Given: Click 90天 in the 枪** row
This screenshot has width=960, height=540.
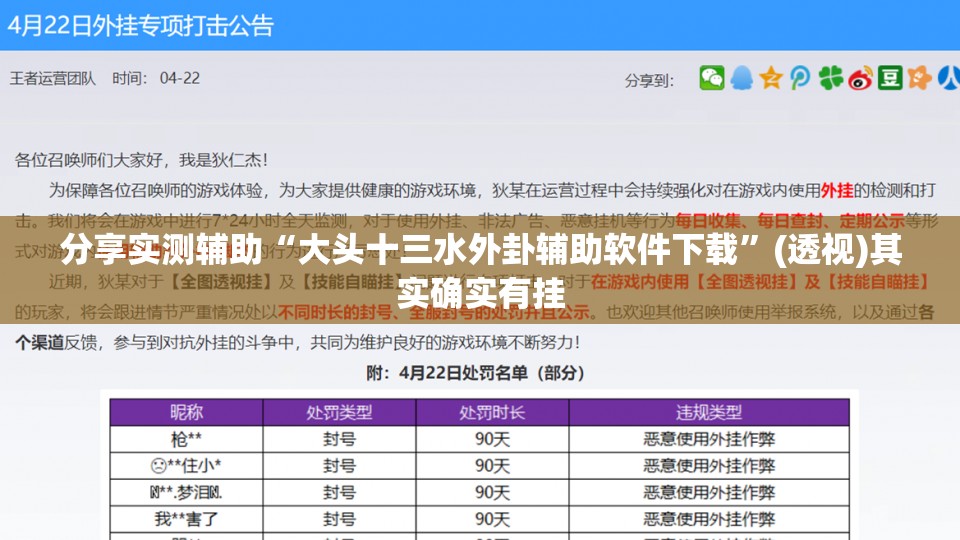Looking at the screenshot, I should (492, 439).
